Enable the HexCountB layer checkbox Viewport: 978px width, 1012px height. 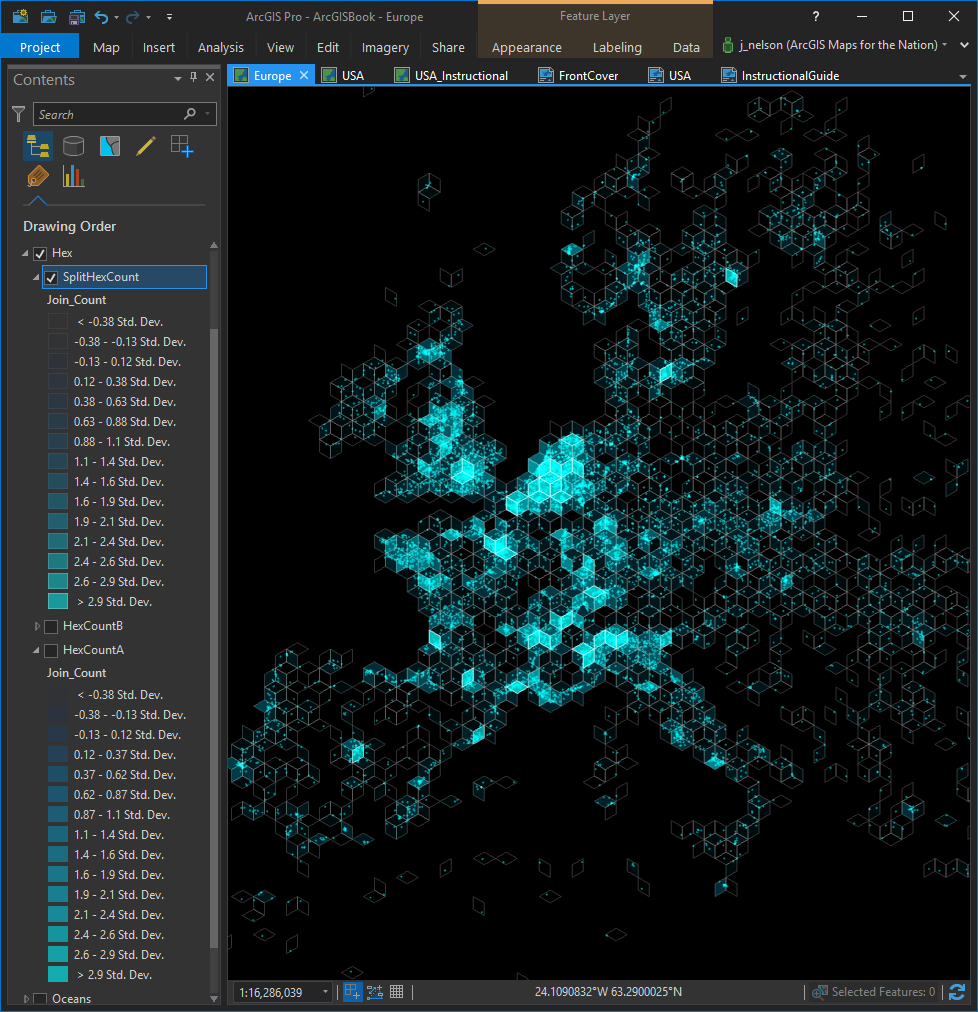51,627
